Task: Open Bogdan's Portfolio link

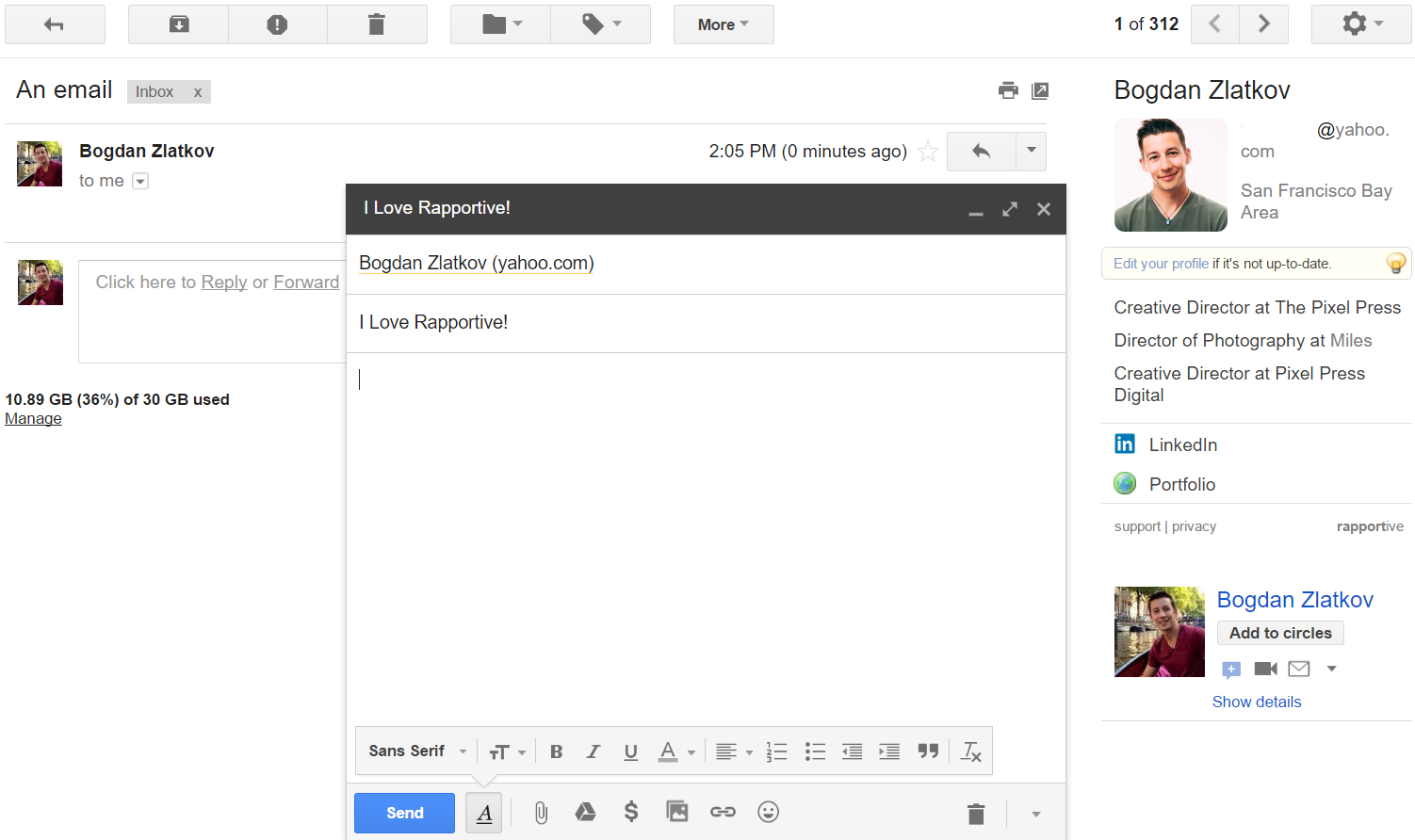Action: [1182, 484]
